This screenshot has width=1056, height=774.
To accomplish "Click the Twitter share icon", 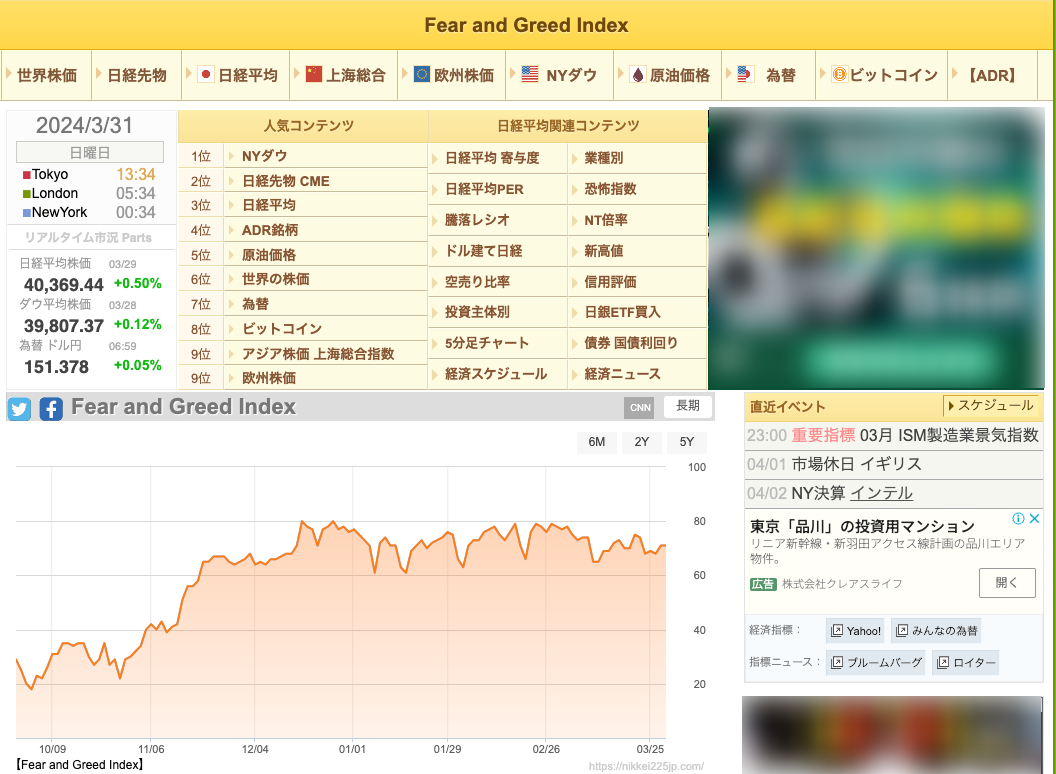I will point(19,408).
